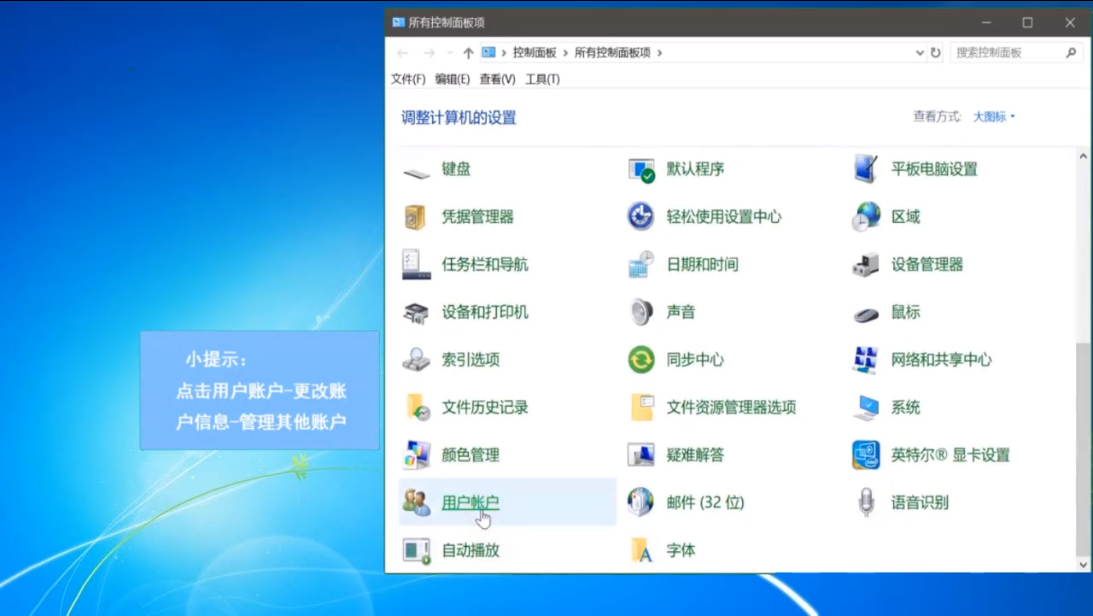Expand chevron after 所有控制面板项 breadcrumb
The height and width of the screenshot is (616, 1093).
(x=659, y=52)
